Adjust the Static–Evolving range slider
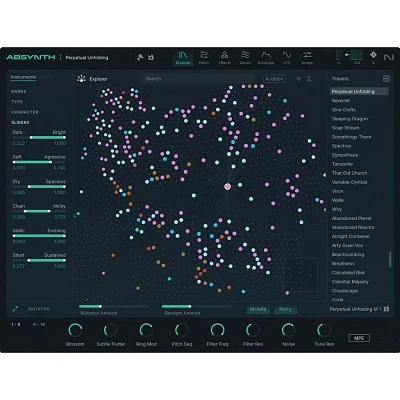This screenshot has height=400, width=400. tap(39, 236)
